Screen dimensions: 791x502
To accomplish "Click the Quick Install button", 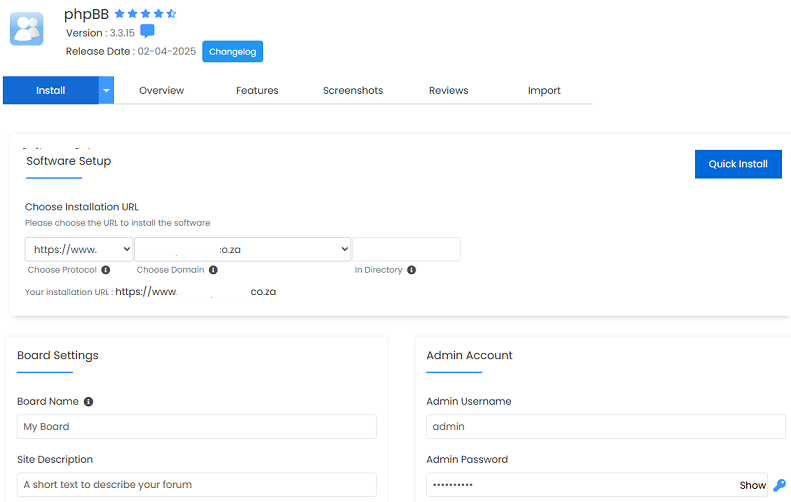I will [x=738, y=164].
